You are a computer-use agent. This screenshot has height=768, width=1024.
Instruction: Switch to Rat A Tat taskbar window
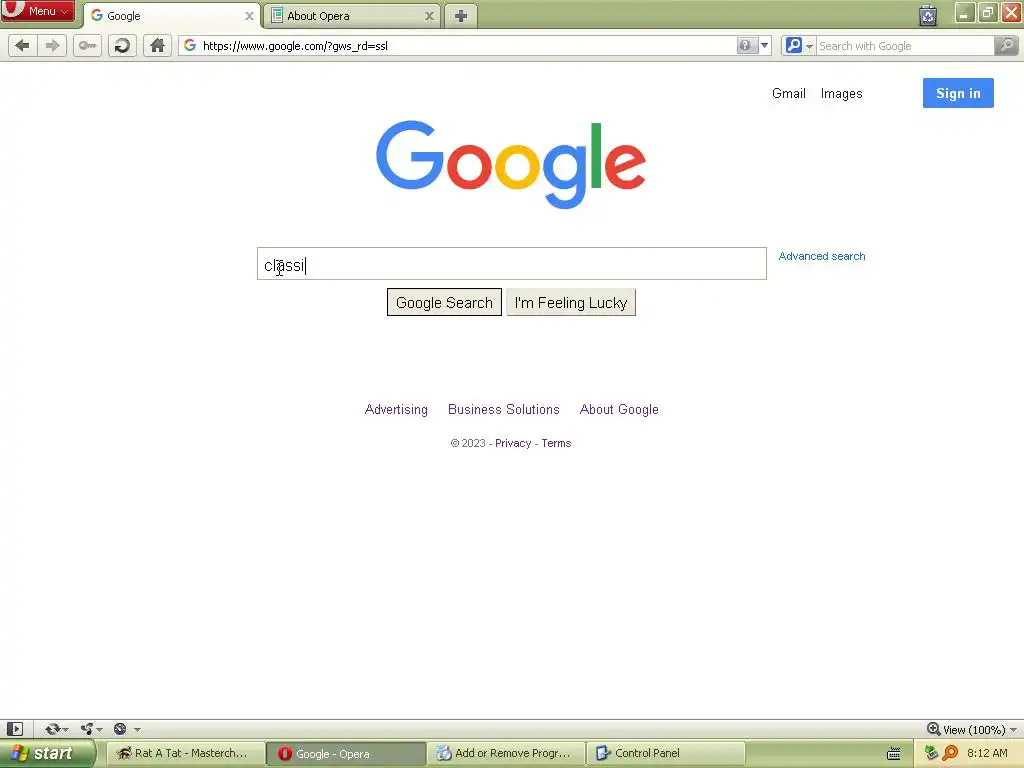coord(185,753)
